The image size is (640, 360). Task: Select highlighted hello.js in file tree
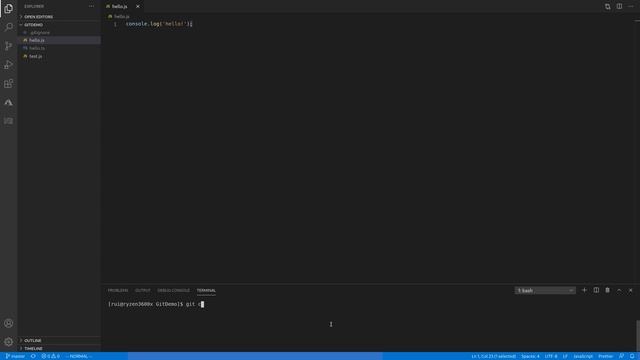click(x=59, y=40)
